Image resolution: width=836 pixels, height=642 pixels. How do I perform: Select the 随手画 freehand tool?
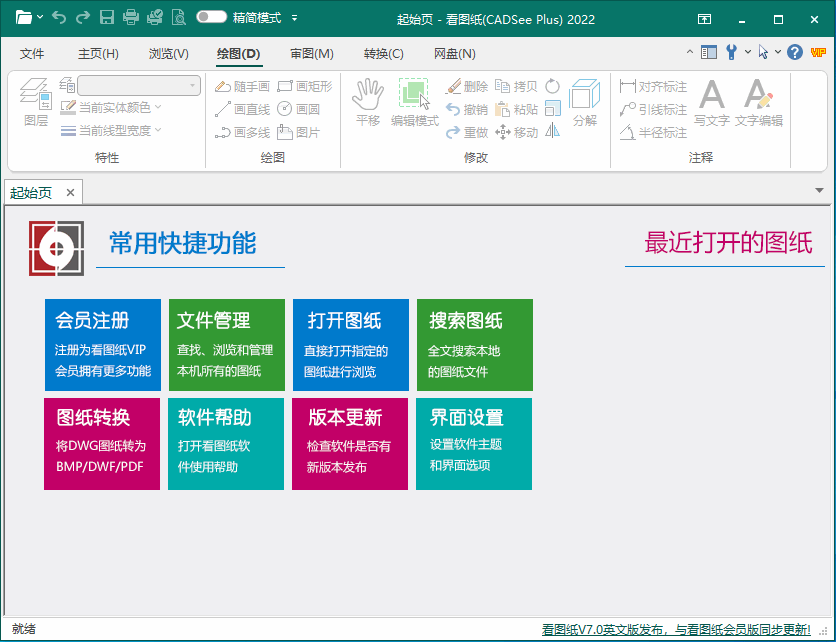coord(243,86)
